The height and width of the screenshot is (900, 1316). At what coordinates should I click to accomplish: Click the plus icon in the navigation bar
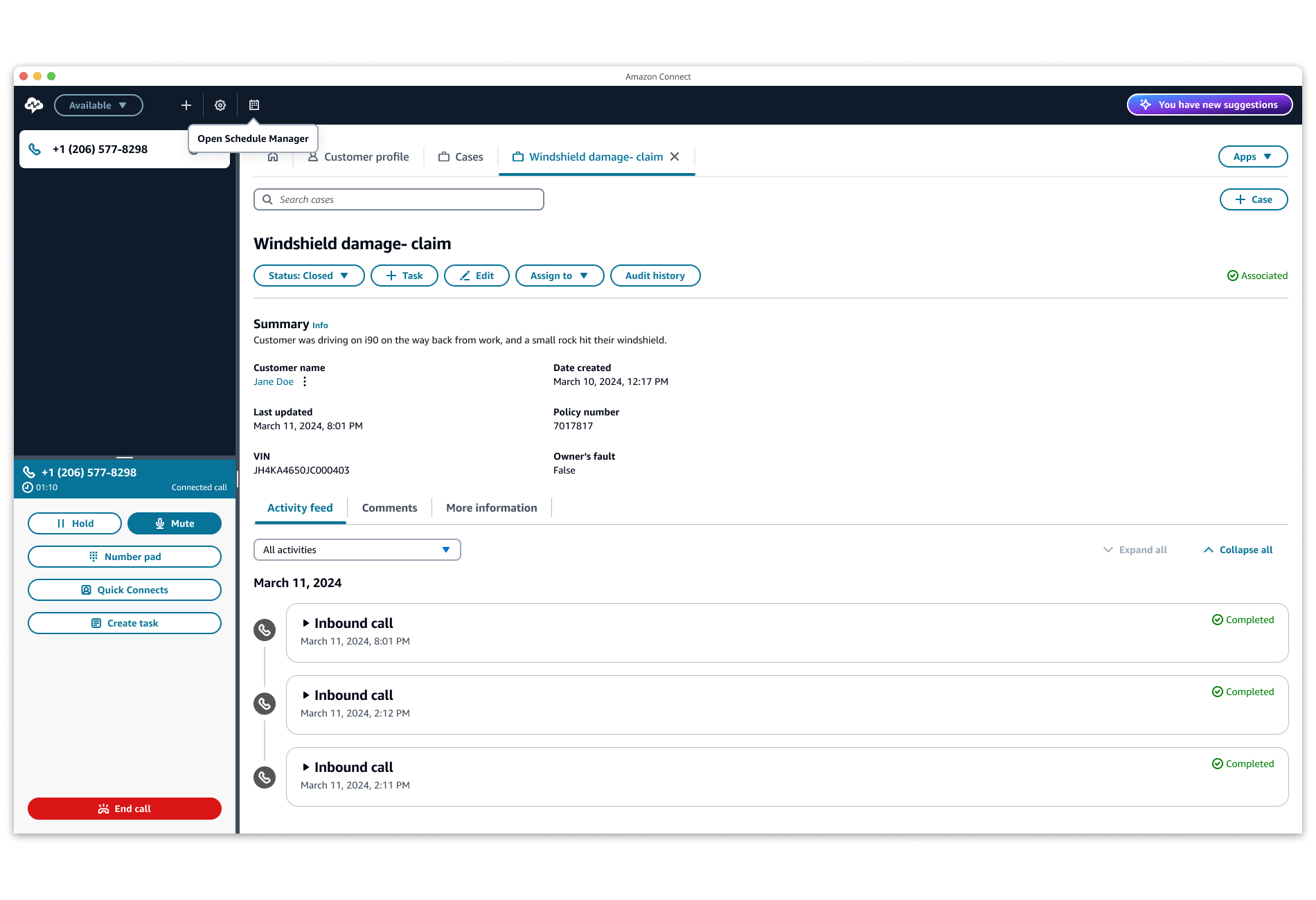(186, 105)
